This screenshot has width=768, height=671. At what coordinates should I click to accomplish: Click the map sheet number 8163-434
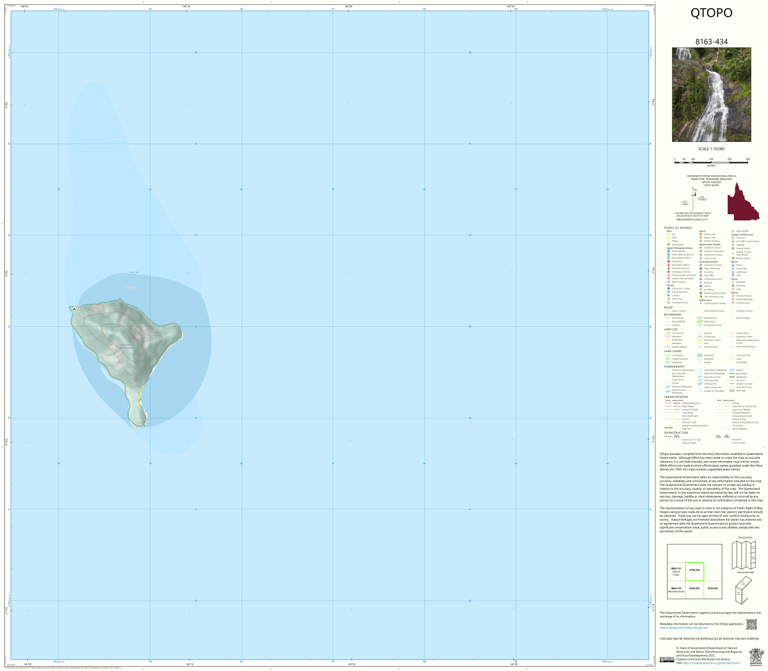(x=711, y=42)
